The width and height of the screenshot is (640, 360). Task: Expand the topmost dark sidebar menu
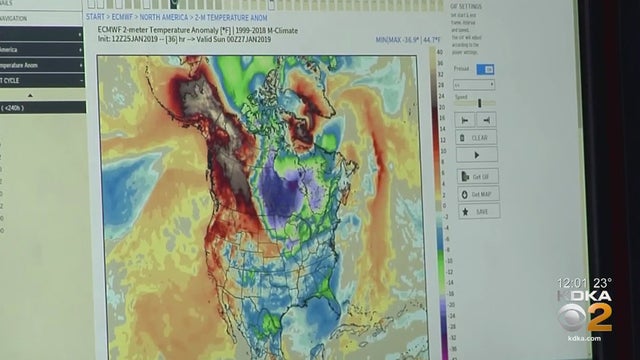click(42, 34)
